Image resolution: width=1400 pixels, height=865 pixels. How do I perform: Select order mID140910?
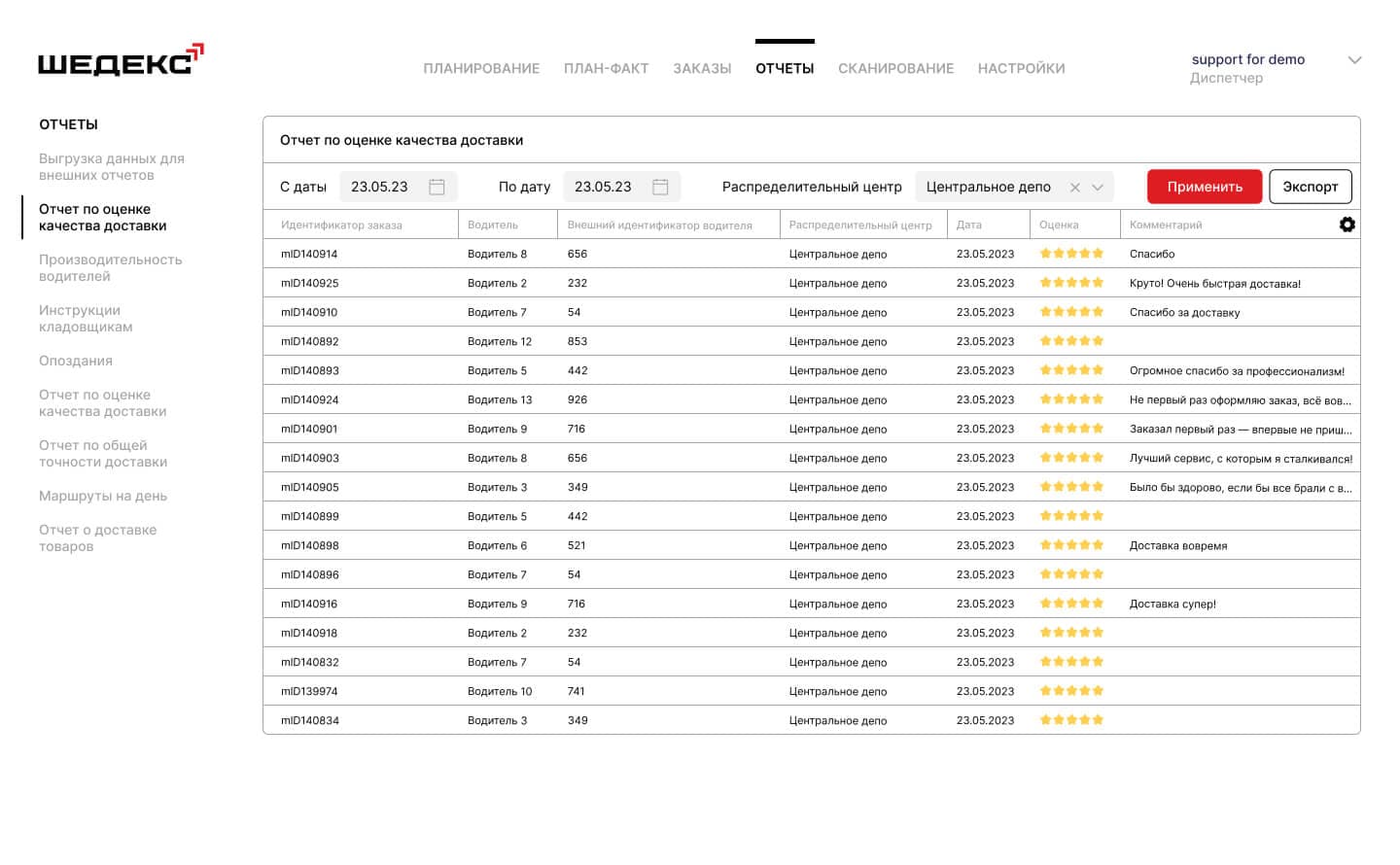click(x=309, y=312)
